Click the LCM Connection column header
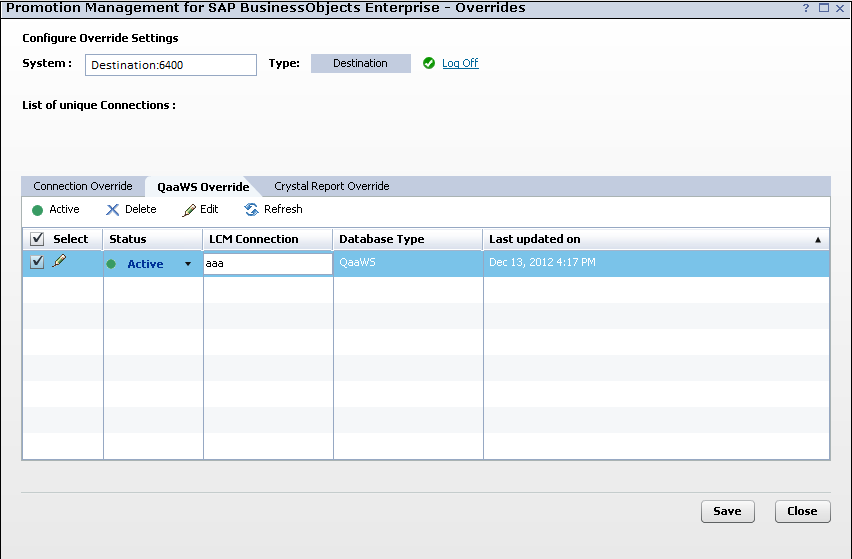Viewport: 852px width, 559px height. (268, 239)
